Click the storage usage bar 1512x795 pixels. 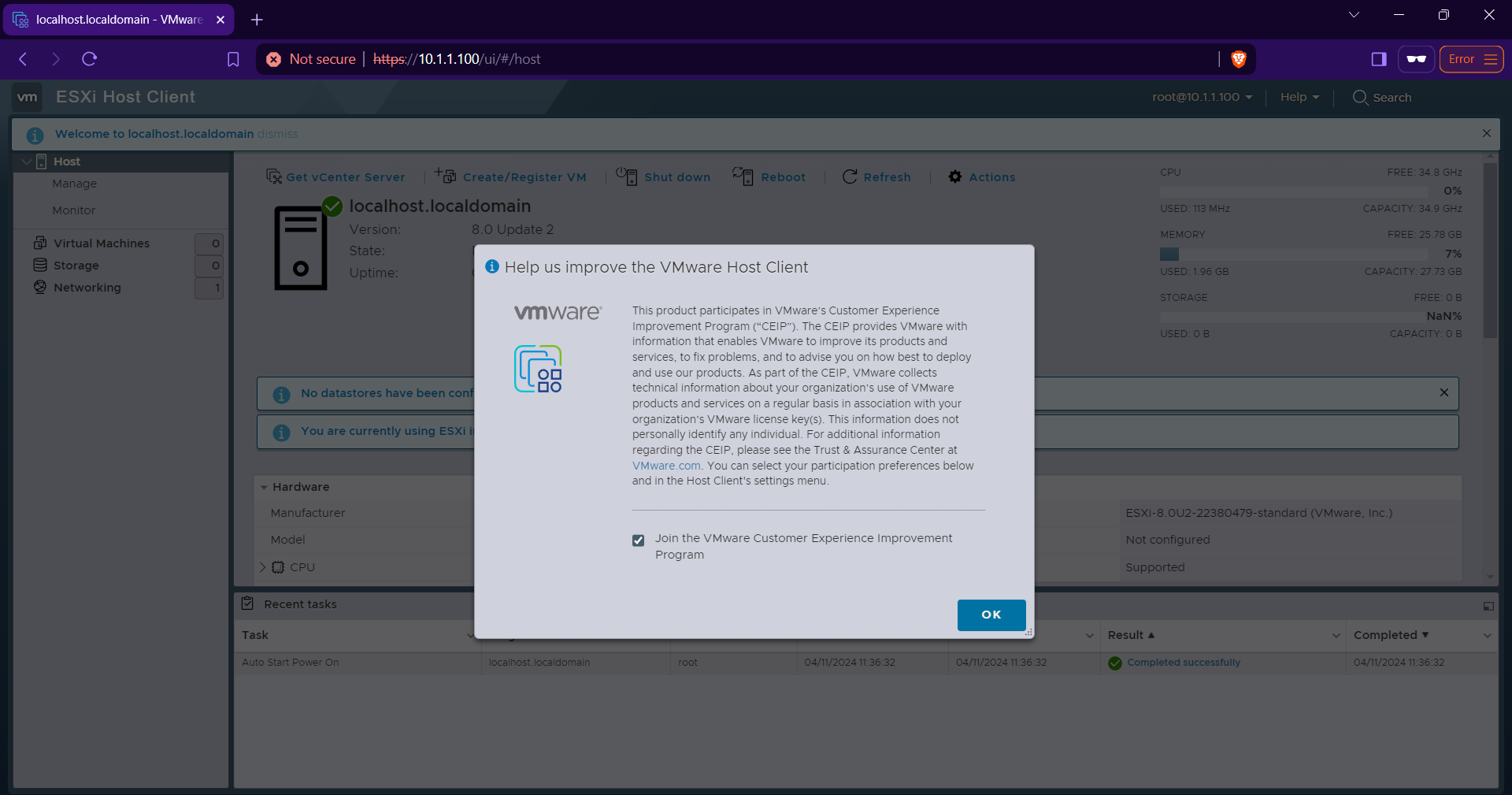tap(1294, 317)
